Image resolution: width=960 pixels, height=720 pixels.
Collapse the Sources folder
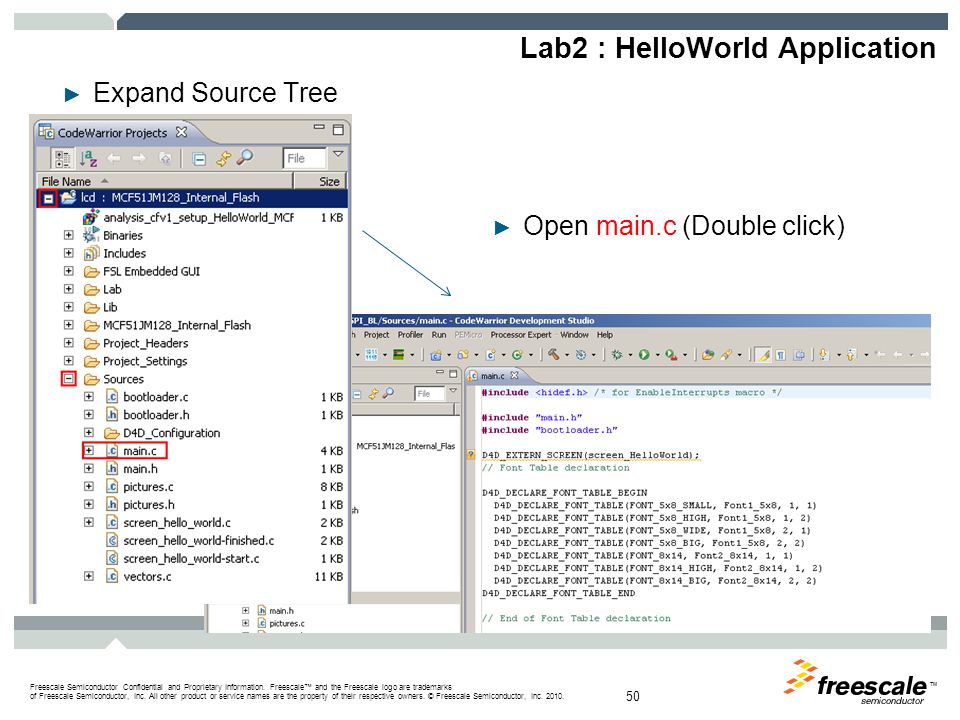pyautogui.click(x=69, y=379)
